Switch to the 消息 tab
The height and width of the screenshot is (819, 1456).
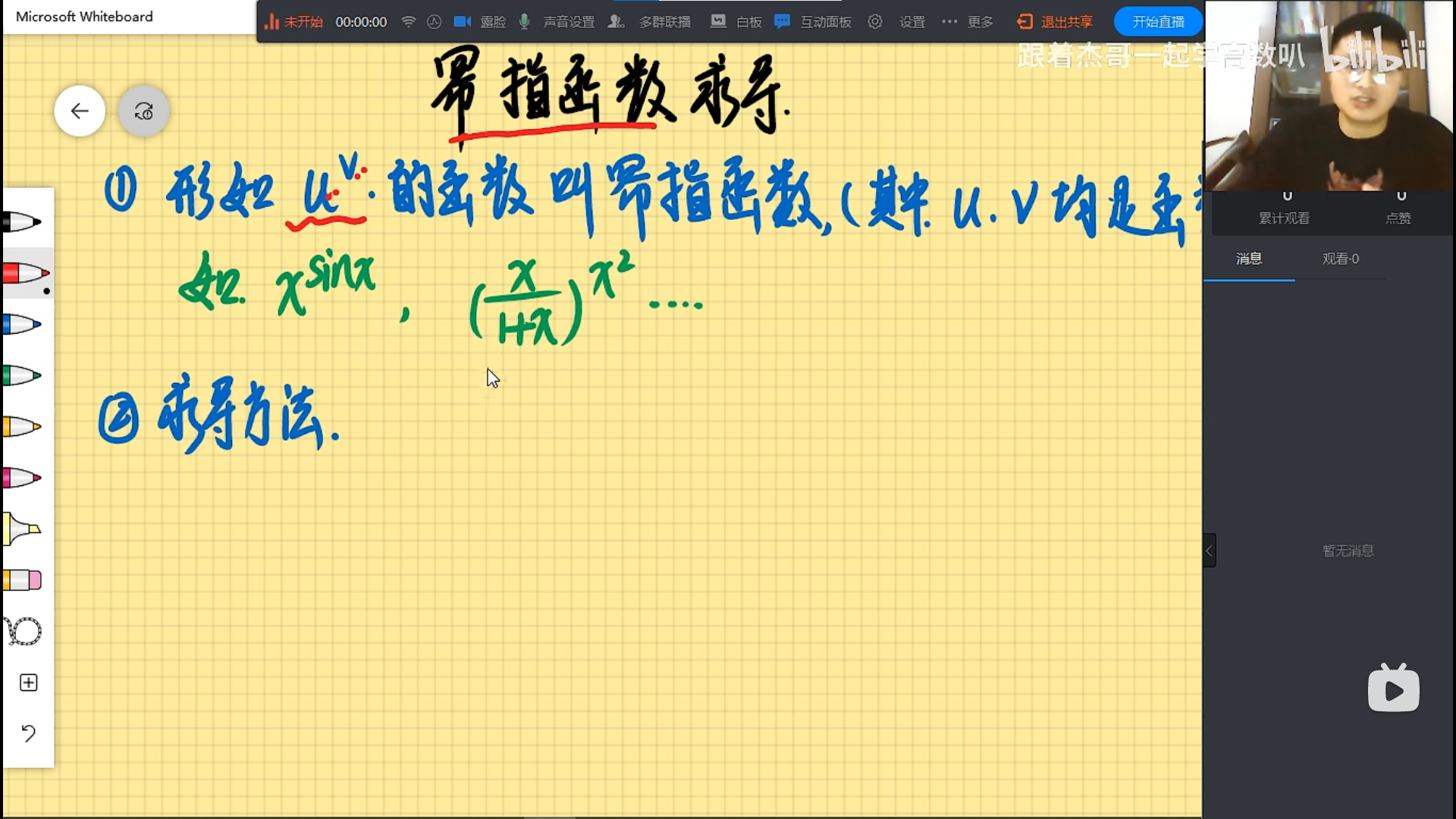point(1249,259)
